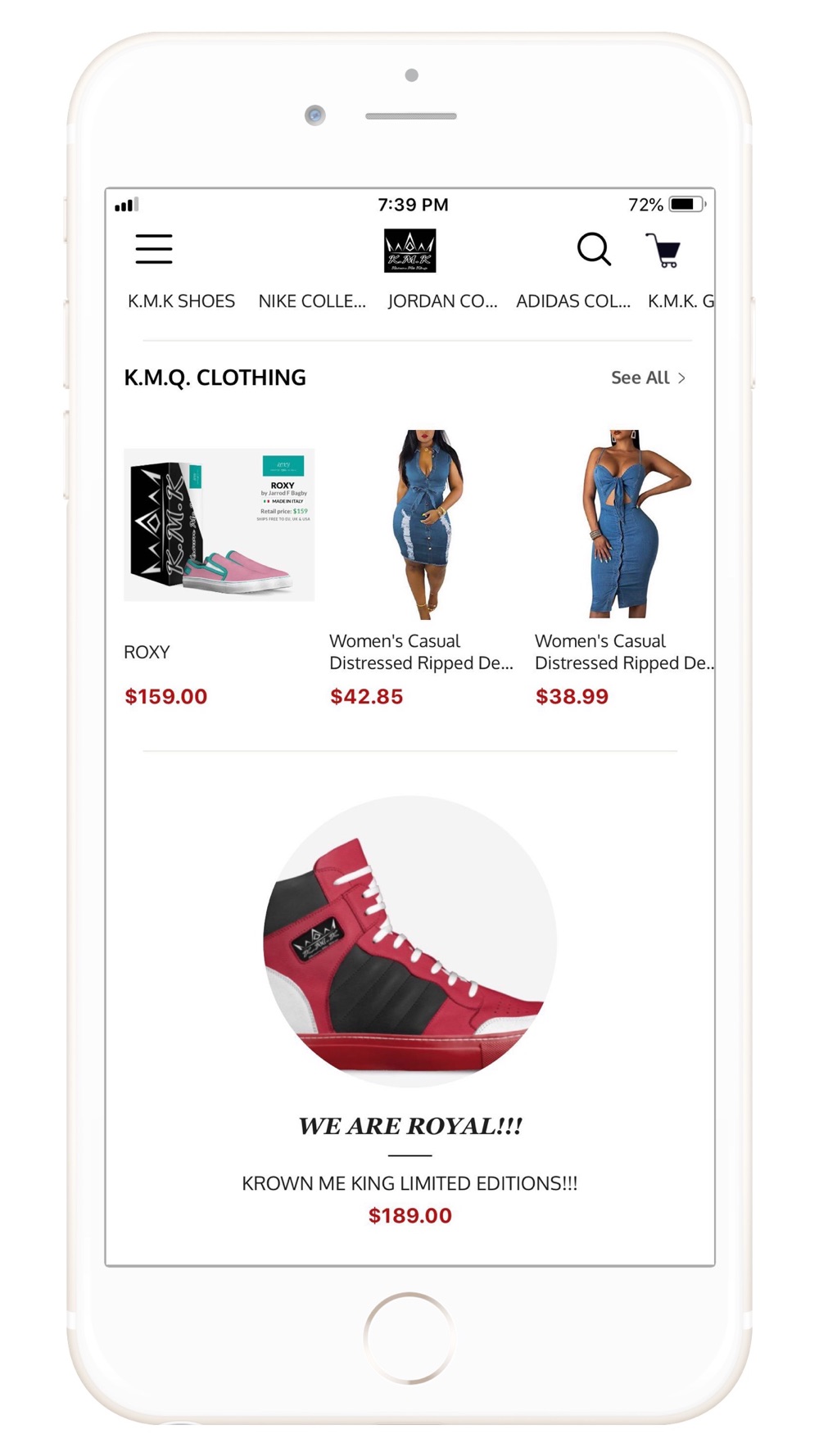This screenshot has width=819, height=1456.
Task: Tap the ROXY product title
Action: tap(147, 652)
